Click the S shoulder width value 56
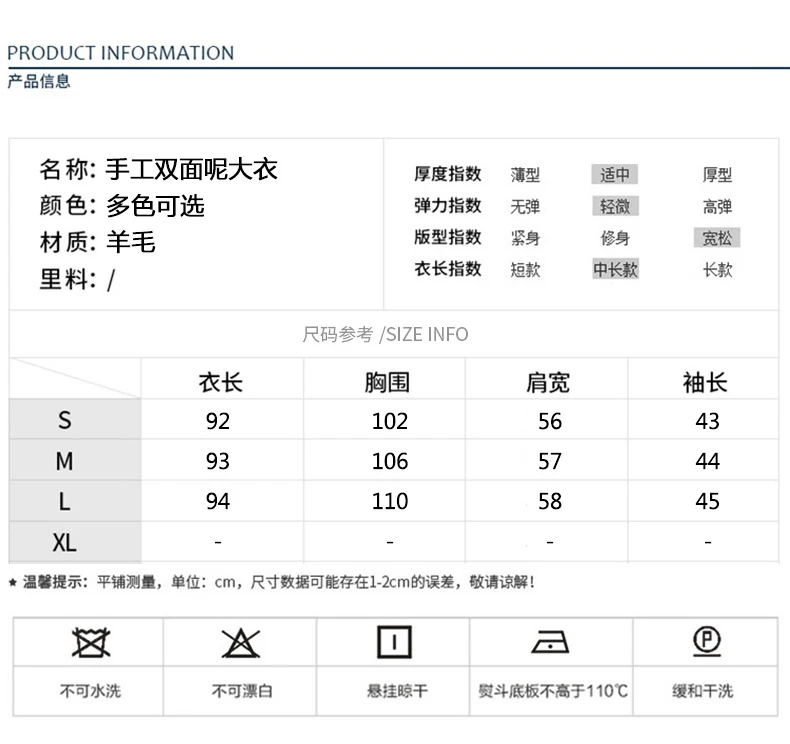The image size is (790, 744). (x=550, y=421)
